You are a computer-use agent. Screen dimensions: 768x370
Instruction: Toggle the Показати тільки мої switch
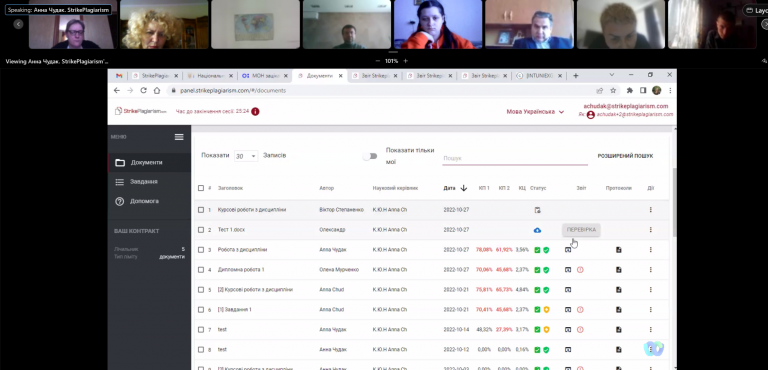click(x=371, y=156)
